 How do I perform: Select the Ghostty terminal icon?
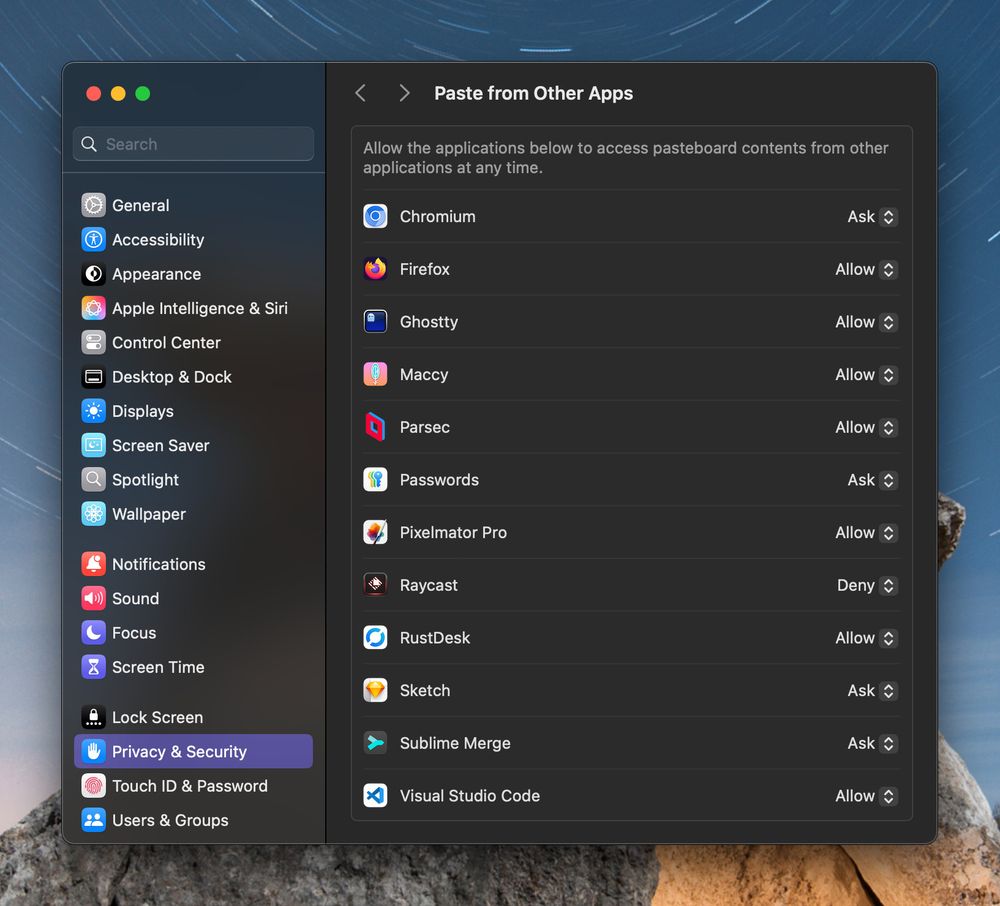click(x=375, y=321)
